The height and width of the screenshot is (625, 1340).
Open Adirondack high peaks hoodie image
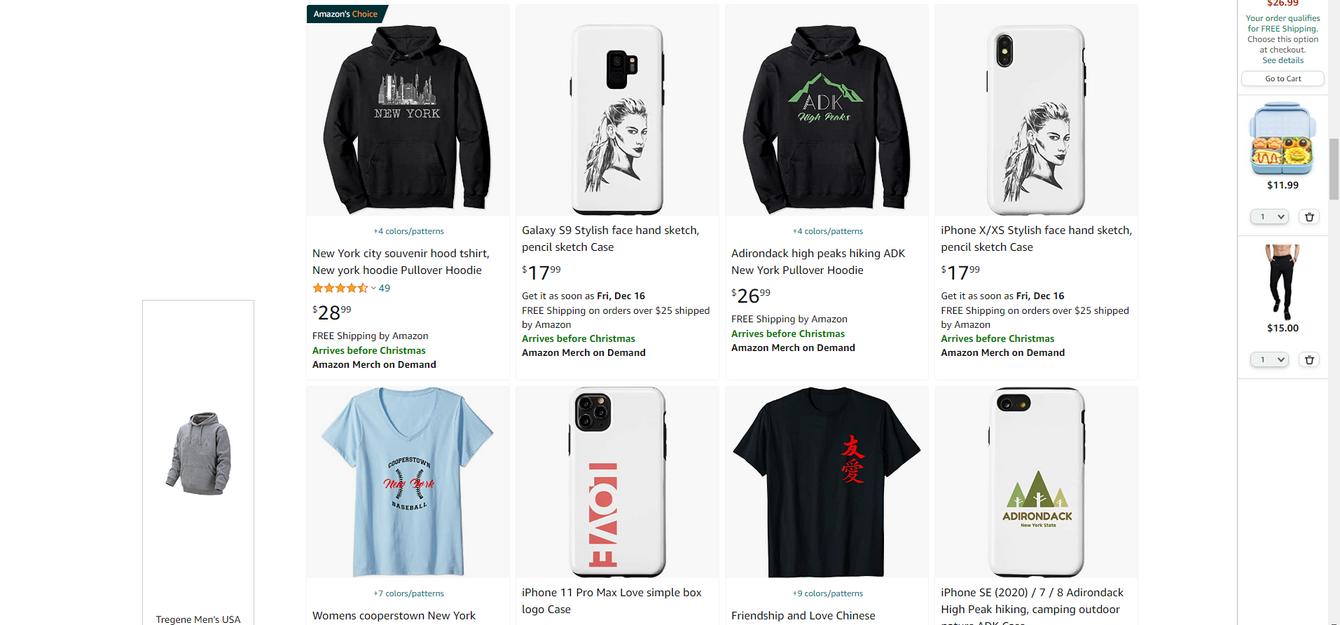(x=826, y=110)
